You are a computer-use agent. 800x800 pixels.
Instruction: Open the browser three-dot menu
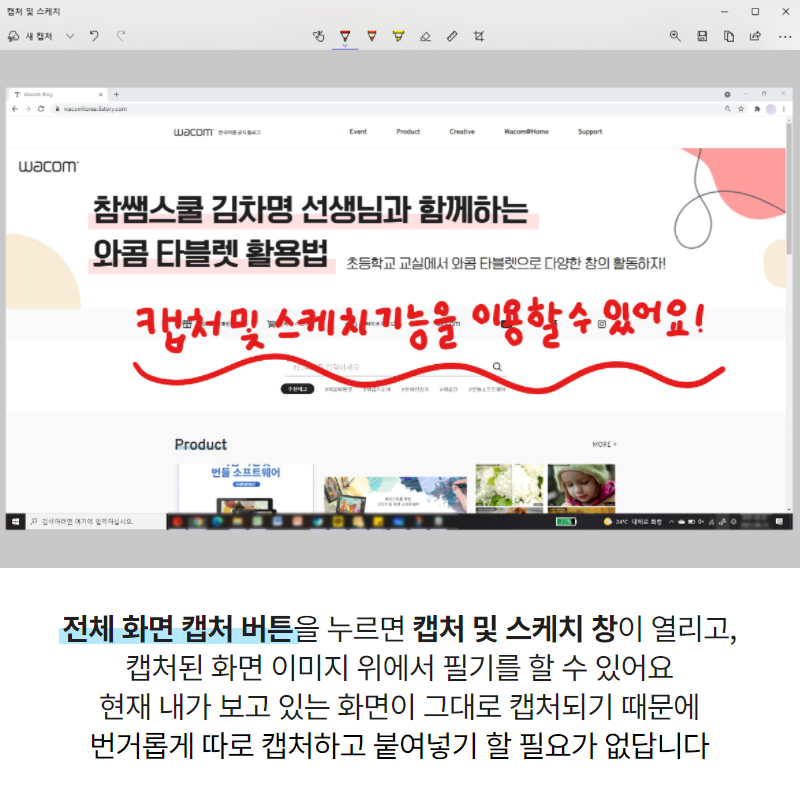tap(784, 109)
